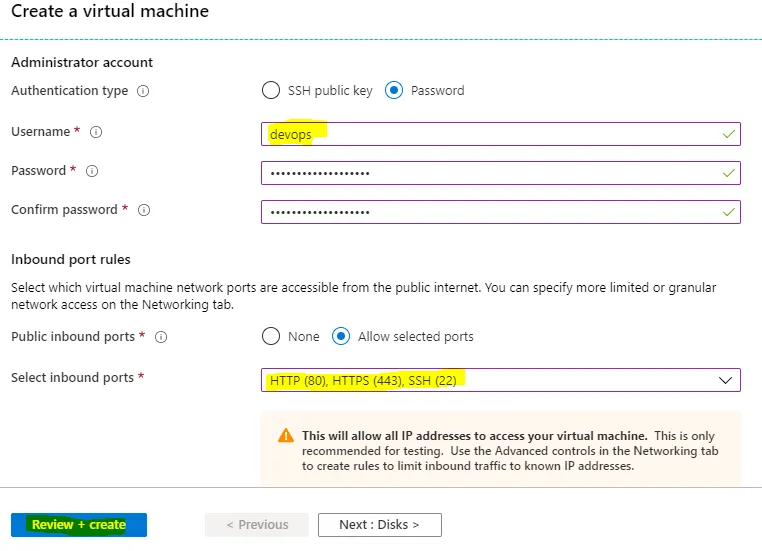
Task: Click the Inbound port rules heading
Action: click(x=71, y=259)
